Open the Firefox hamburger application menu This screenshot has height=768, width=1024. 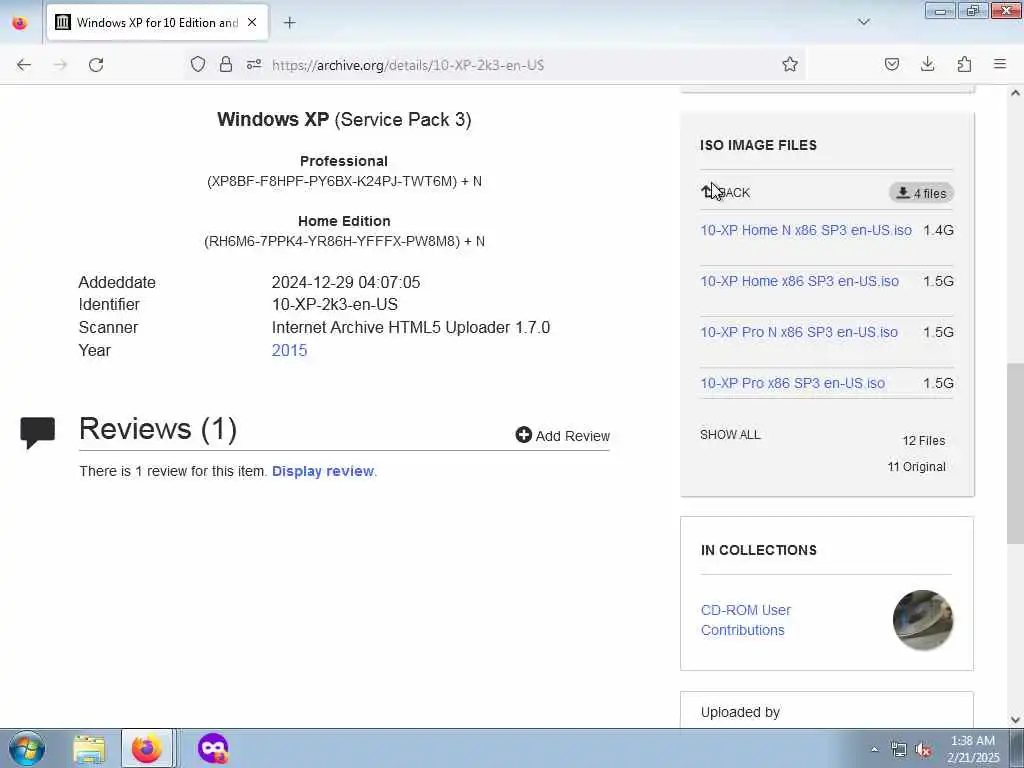(x=1000, y=64)
